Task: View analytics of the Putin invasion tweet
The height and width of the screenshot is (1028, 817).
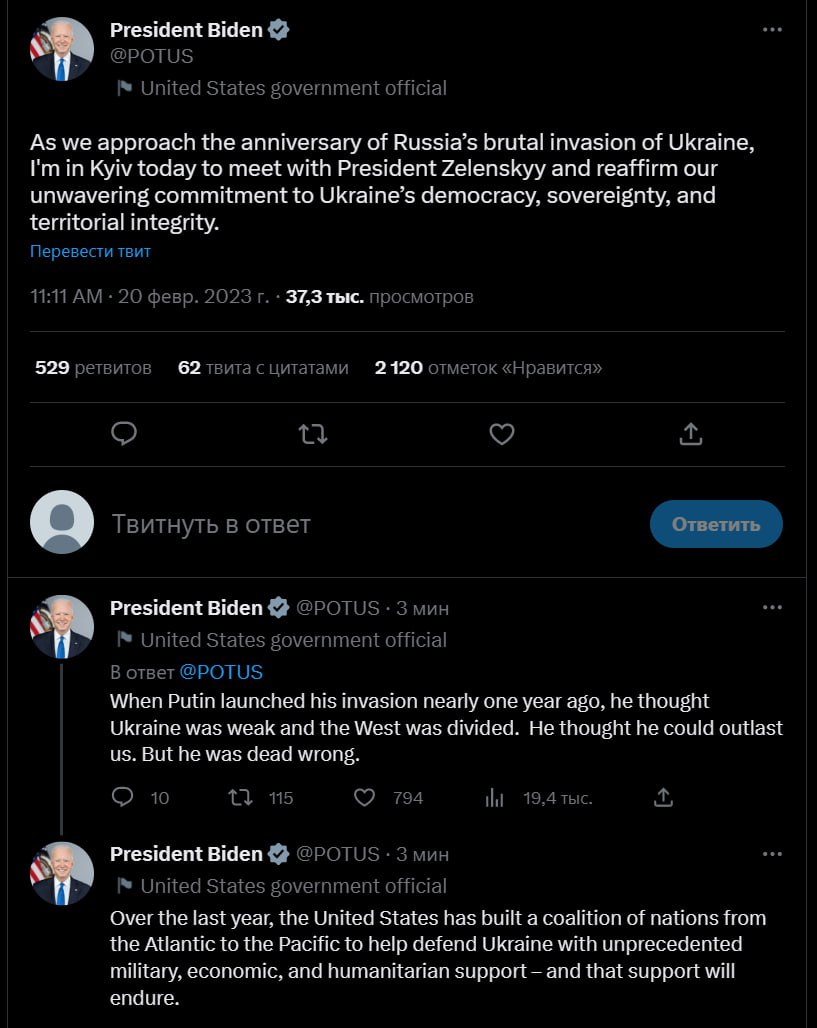Action: [x=494, y=797]
